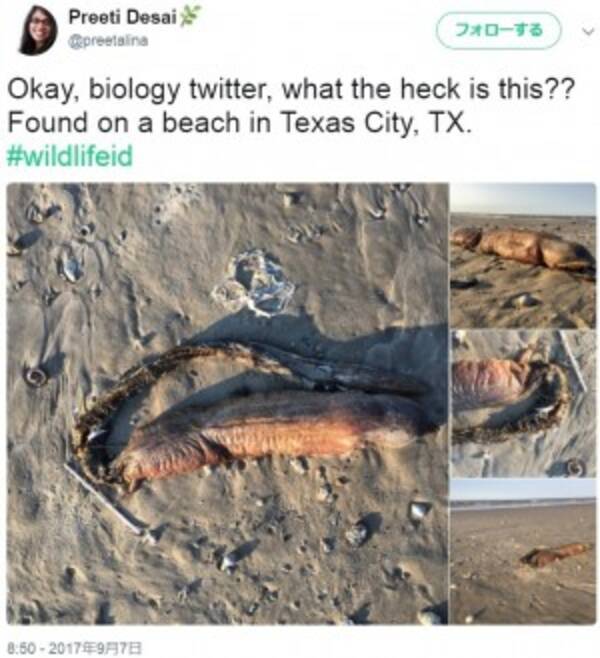Open the top-right beach creature photo

point(524,256)
